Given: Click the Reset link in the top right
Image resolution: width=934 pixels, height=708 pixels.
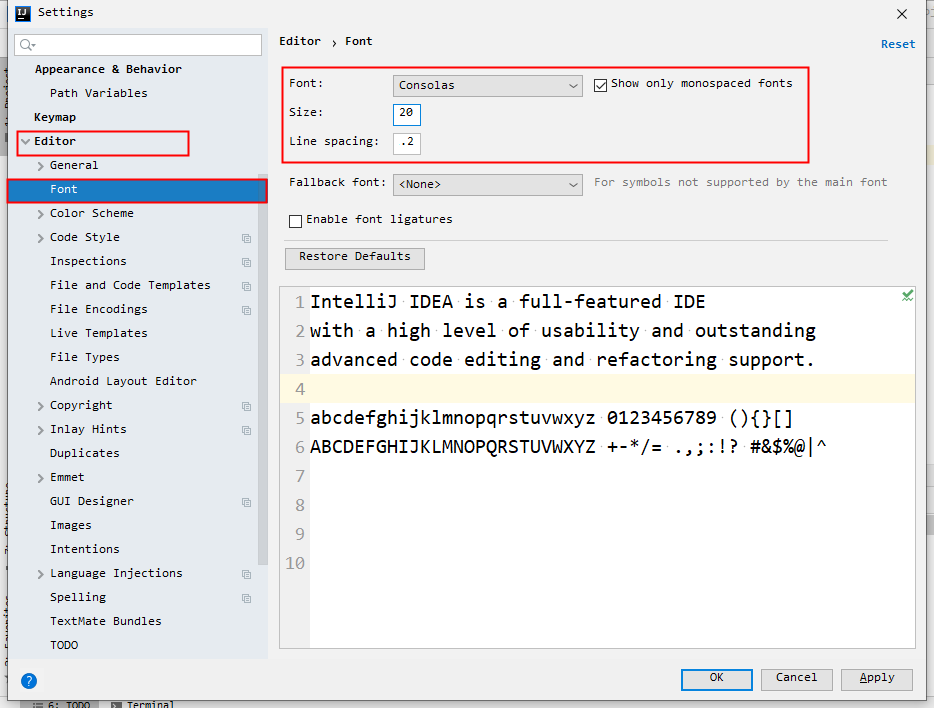Looking at the screenshot, I should [897, 43].
